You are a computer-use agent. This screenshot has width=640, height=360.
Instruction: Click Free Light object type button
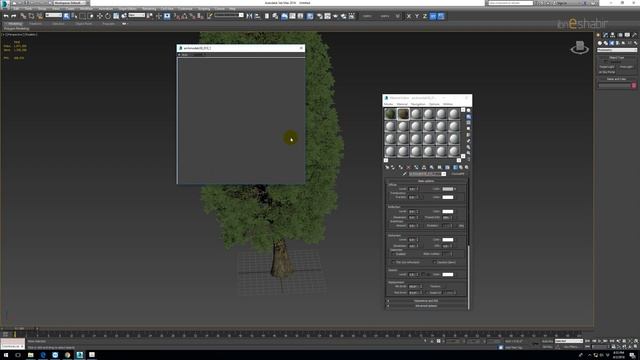(x=626, y=67)
